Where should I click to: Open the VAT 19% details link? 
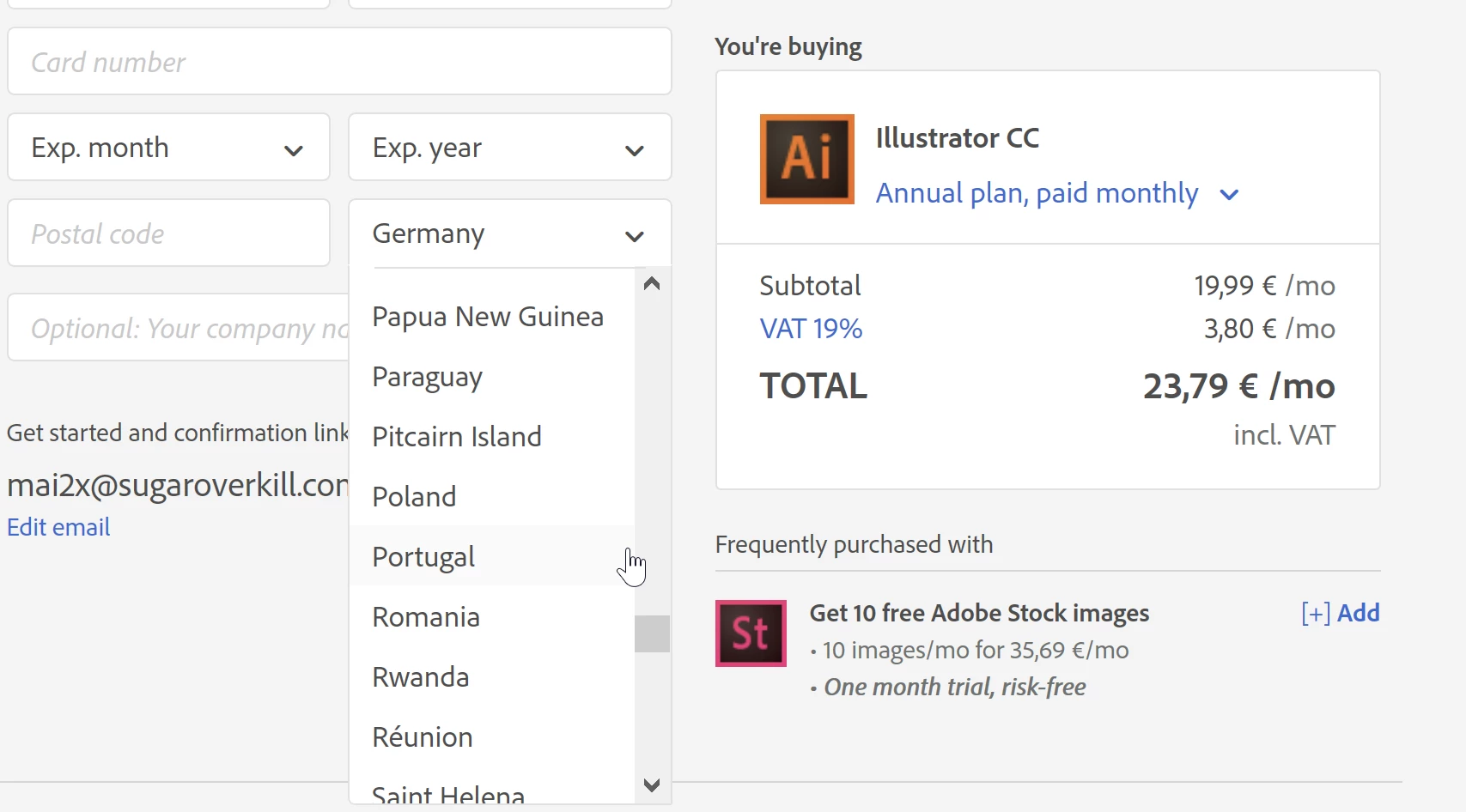coord(811,329)
